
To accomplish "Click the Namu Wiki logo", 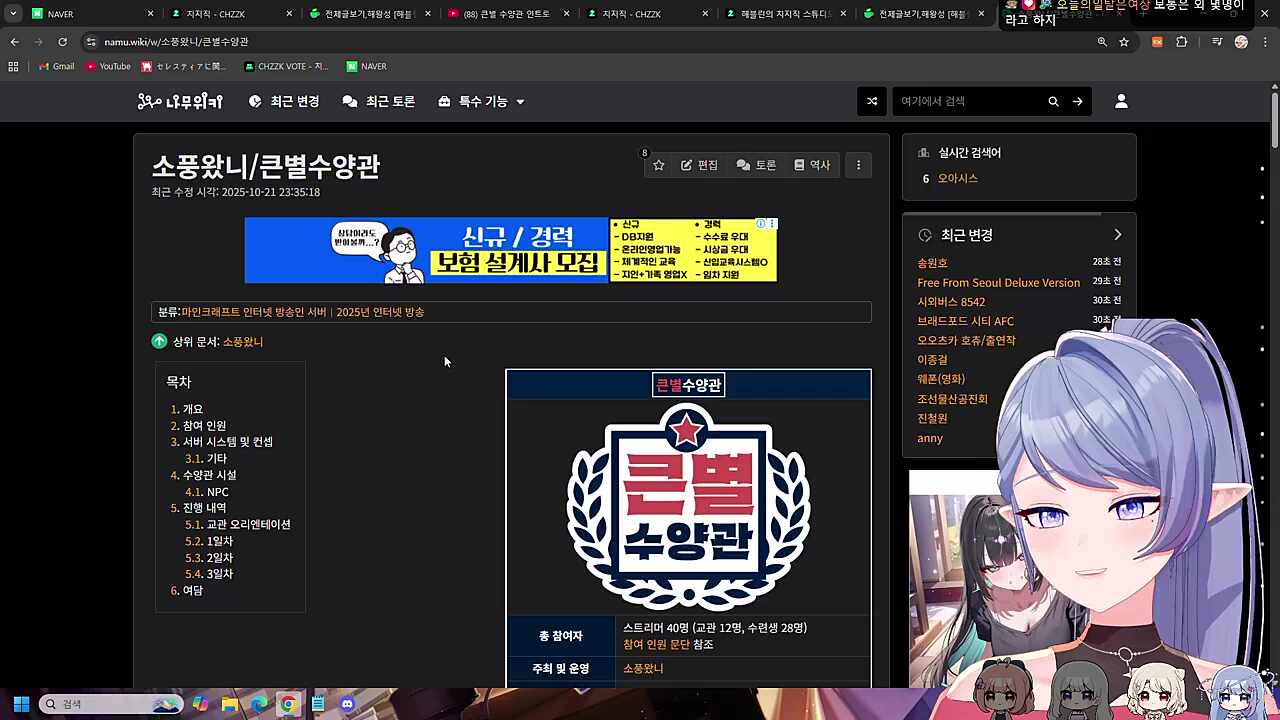I will (180, 101).
